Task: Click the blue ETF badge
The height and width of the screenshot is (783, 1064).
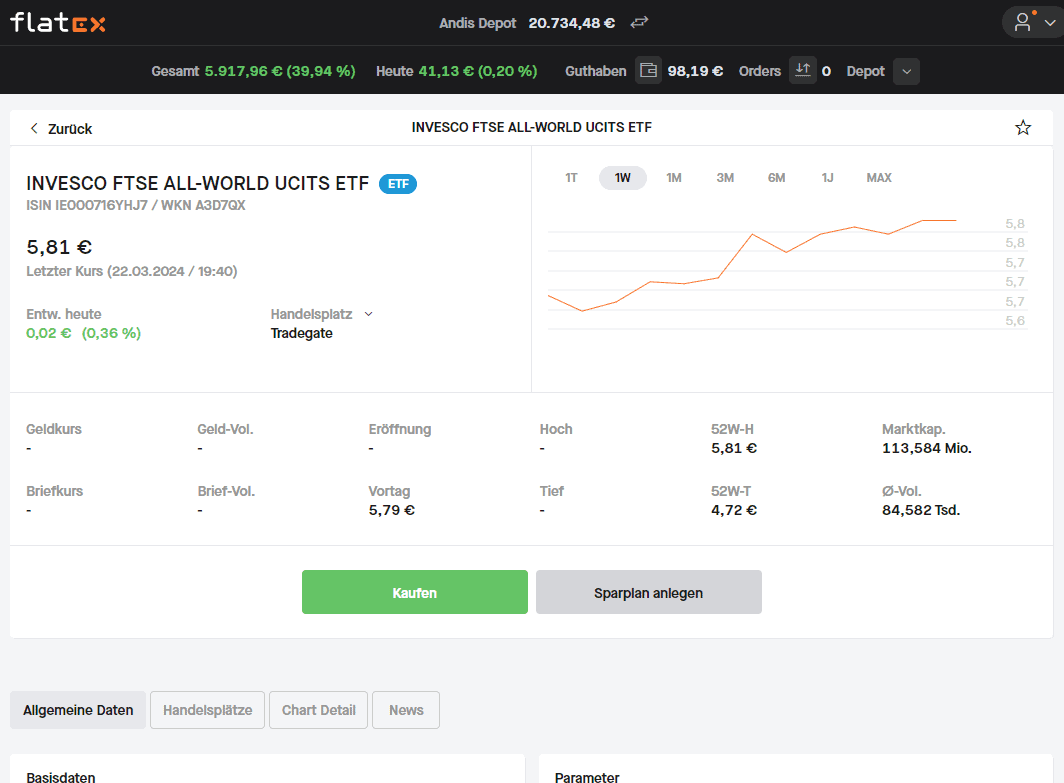Action: [398, 184]
